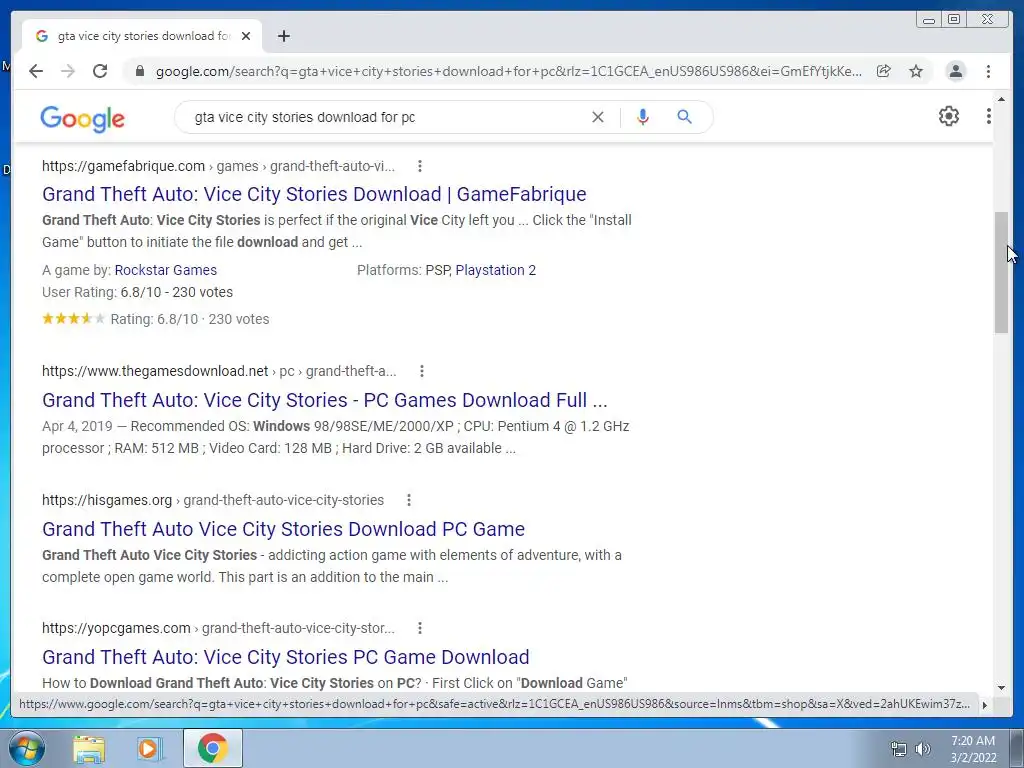The height and width of the screenshot is (768, 1024).
Task: Open File Explorer from taskbar
Action: pyautogui.click(x=89, y=749)
